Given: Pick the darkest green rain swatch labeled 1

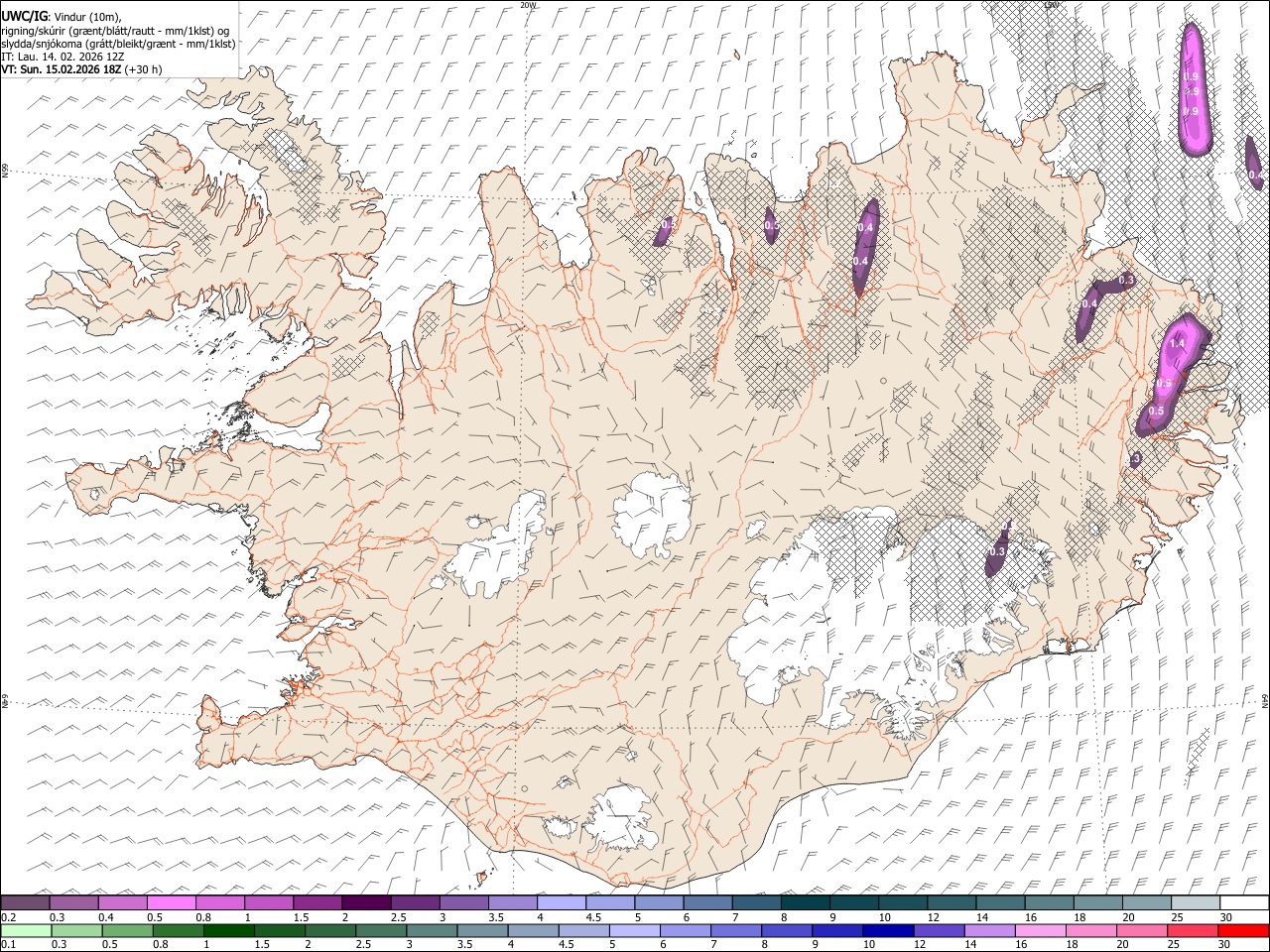Looking at the screenshot, I should [228, 930].
